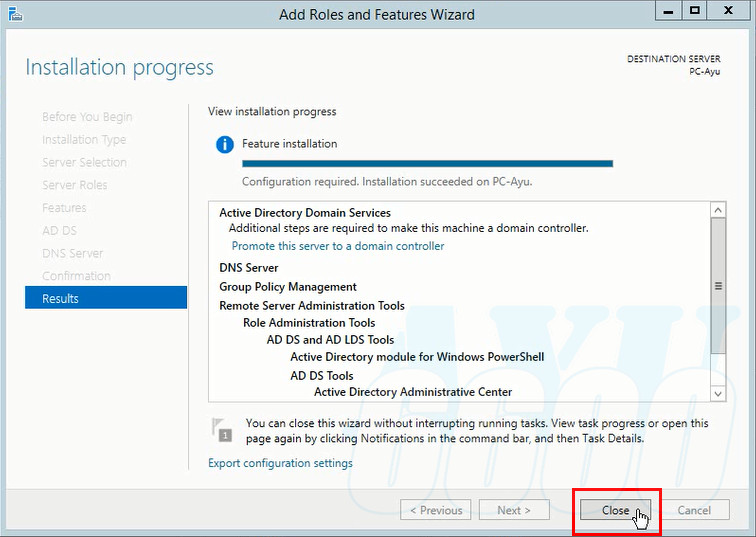Select Active Directory Domain Services heading
This screenshot has width=756, height=537.
coord(305,213)
